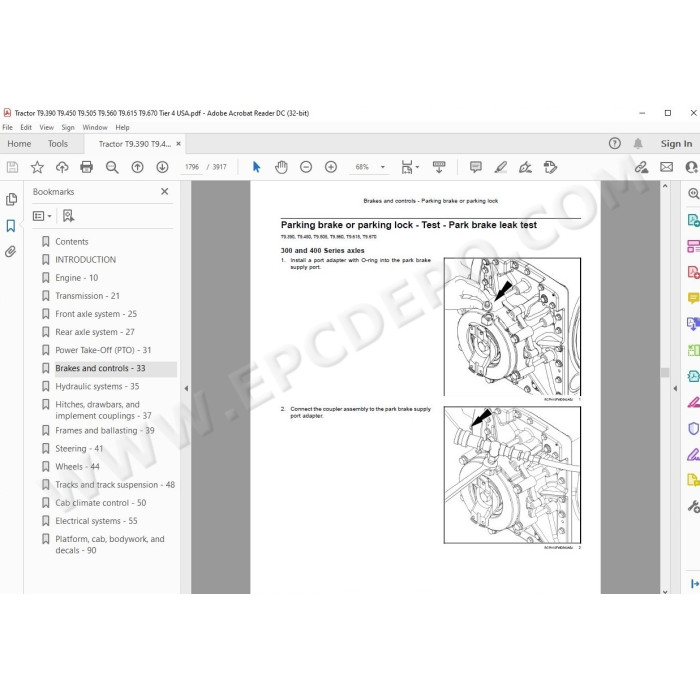Collapse the left navigation pane

pyautogui.click(x=186, y=389)
